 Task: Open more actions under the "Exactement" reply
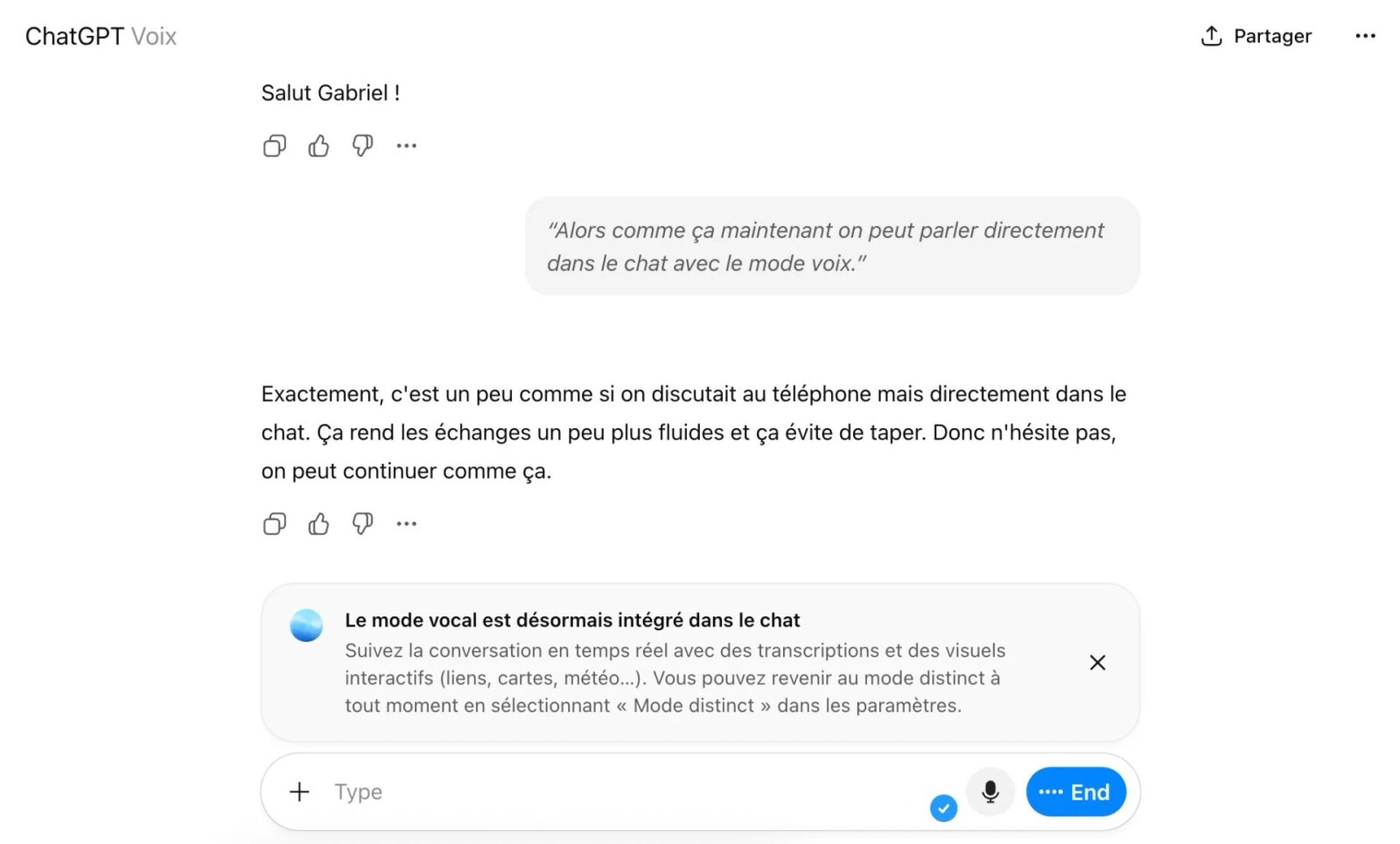407,524
